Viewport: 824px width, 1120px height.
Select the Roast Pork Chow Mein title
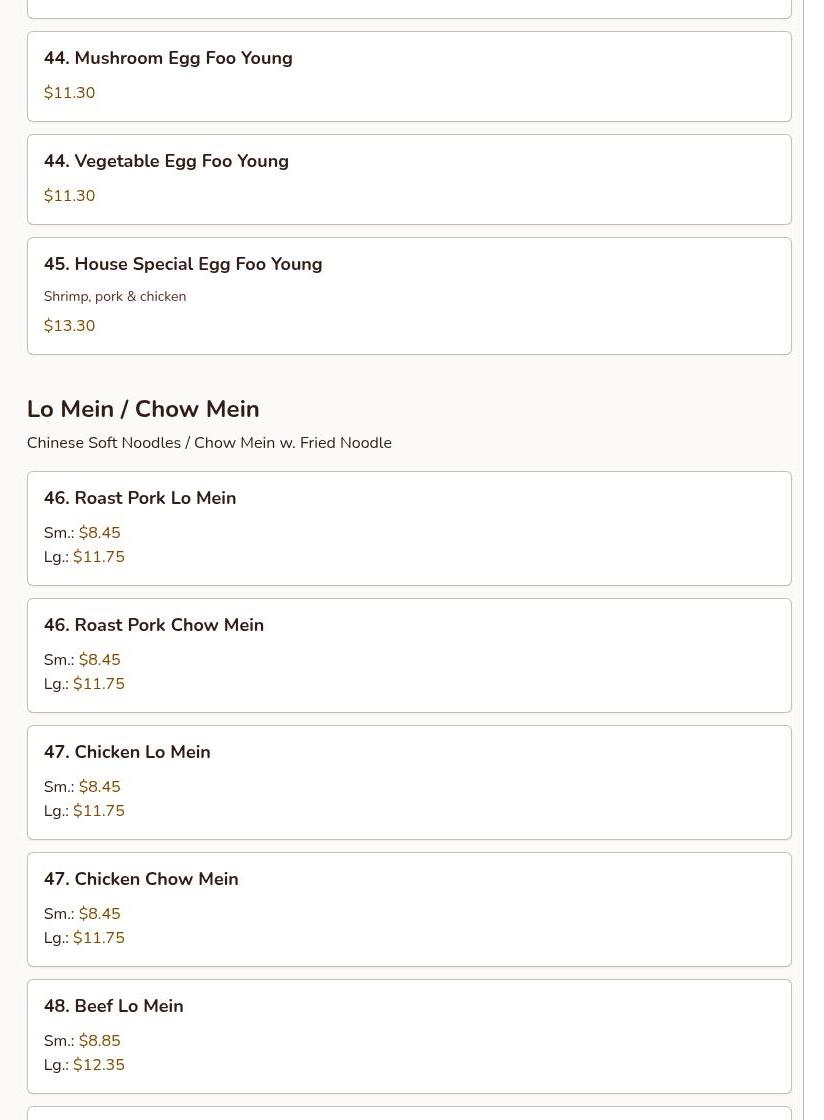tap(154, 626)
